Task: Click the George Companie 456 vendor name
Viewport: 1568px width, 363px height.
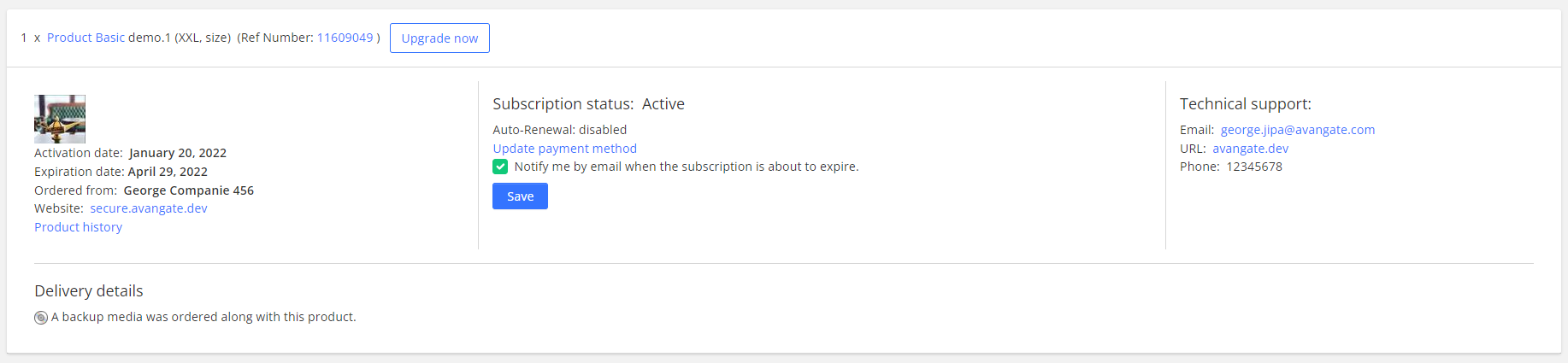Action: click(188, 190)
